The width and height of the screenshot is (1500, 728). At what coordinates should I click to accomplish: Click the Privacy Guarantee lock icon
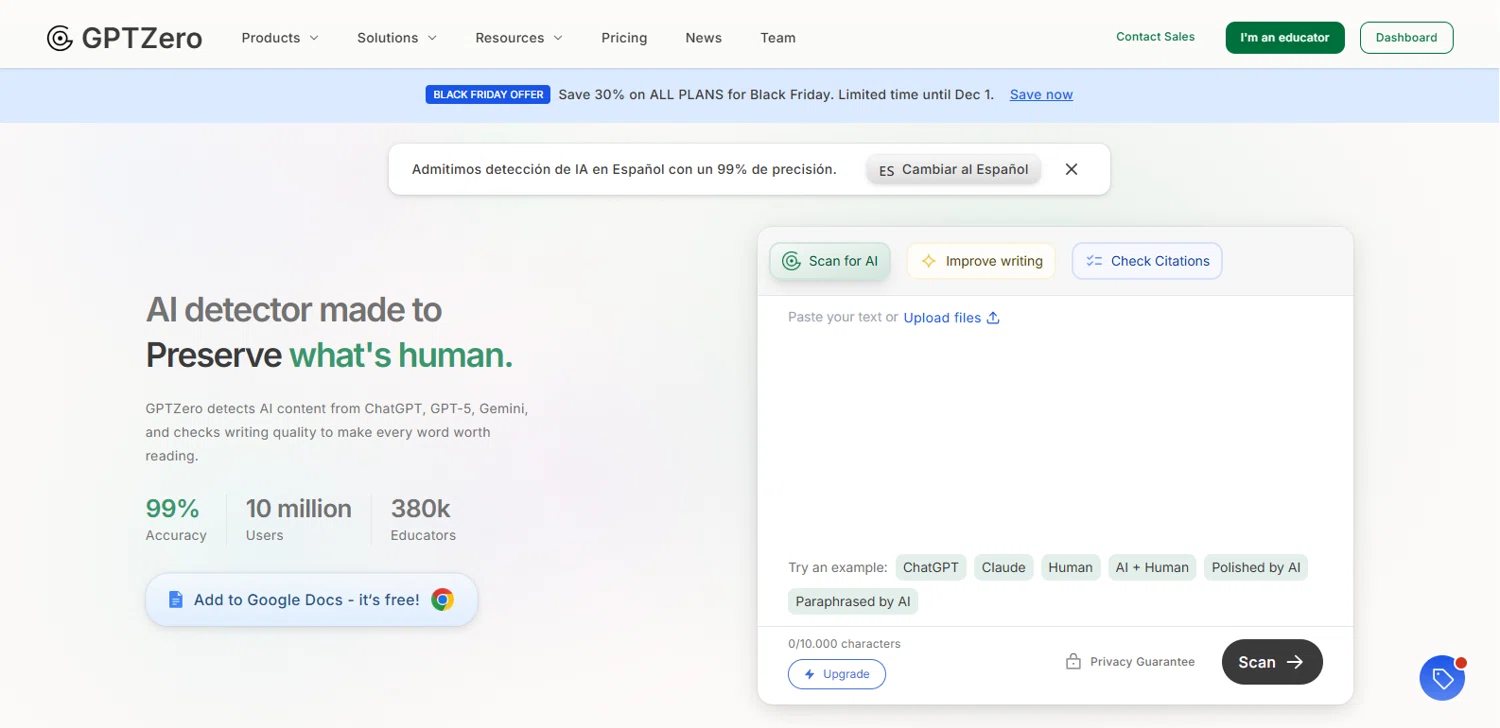pos(1073,662)
